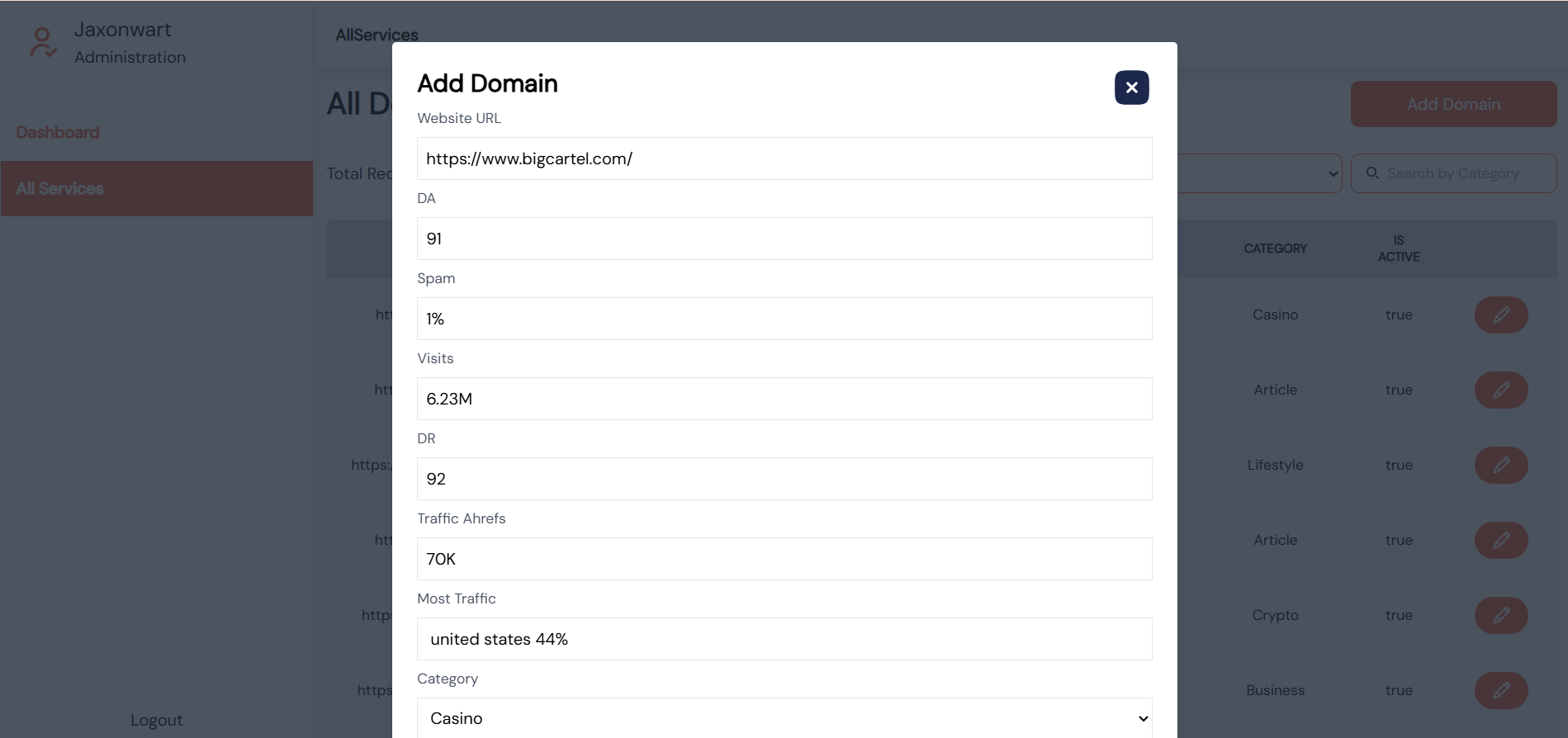Click the Visits input field
1568x738 pixels.
784,399
